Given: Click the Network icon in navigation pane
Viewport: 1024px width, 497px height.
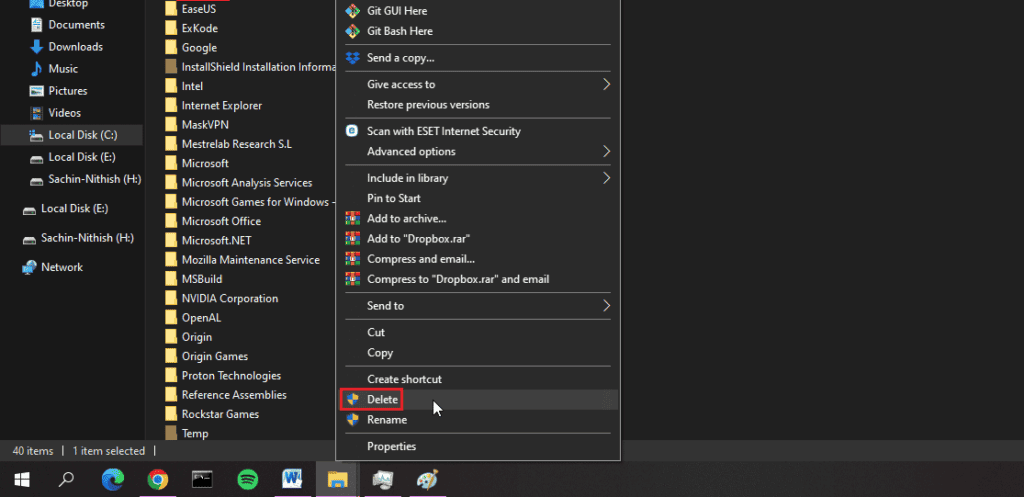Looking at the screenshot, I should (29, 267).
